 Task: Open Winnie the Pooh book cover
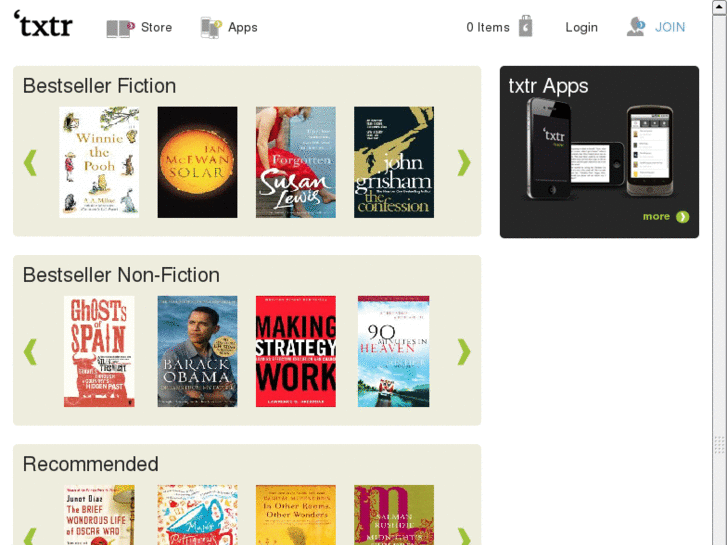point(99,162)
